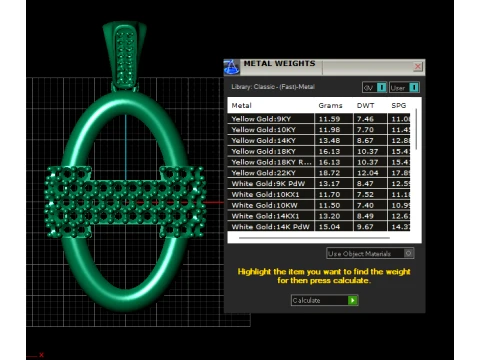Screen dimensions: 480x360
Task: Click the 15.04 grams value
Action: [329, 227]
